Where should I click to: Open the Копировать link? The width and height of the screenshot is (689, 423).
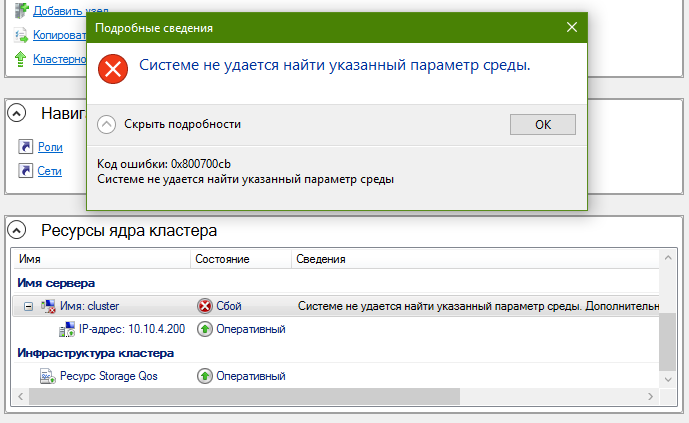pos(59,35)
